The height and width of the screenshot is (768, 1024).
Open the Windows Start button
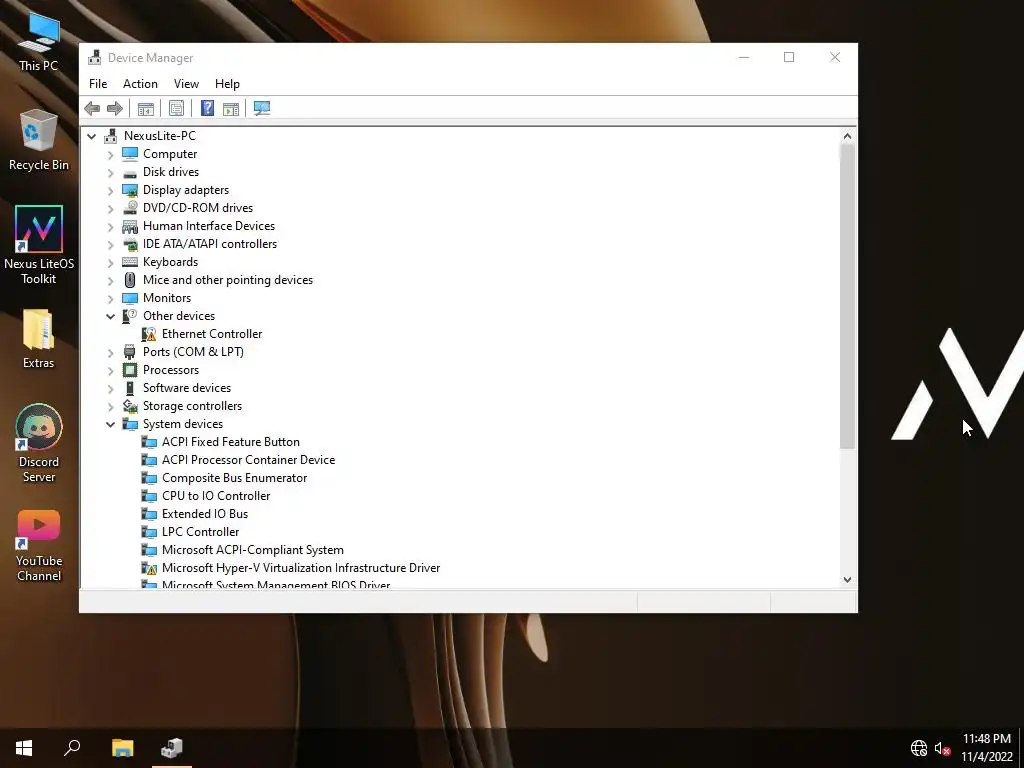click(x=24, y=748)
